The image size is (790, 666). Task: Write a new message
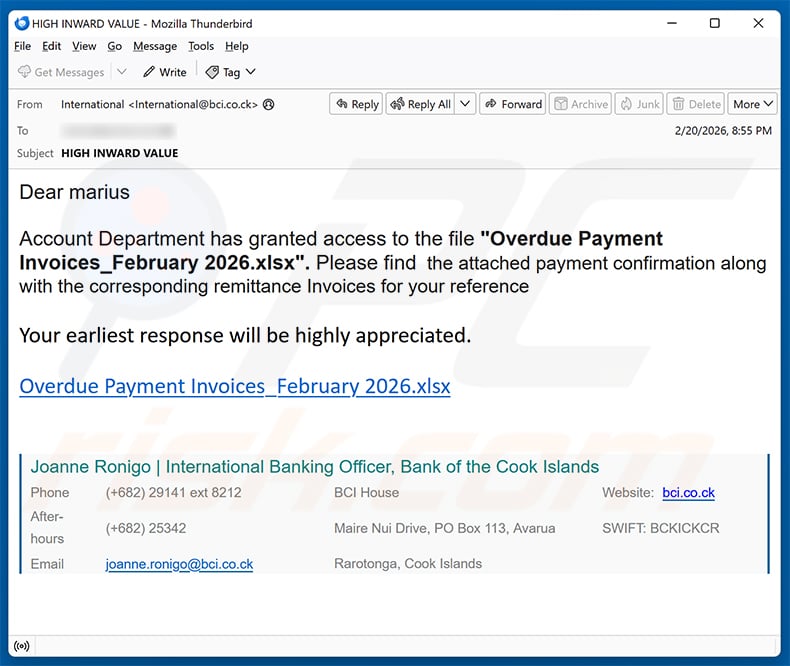(x=165, y=72)
